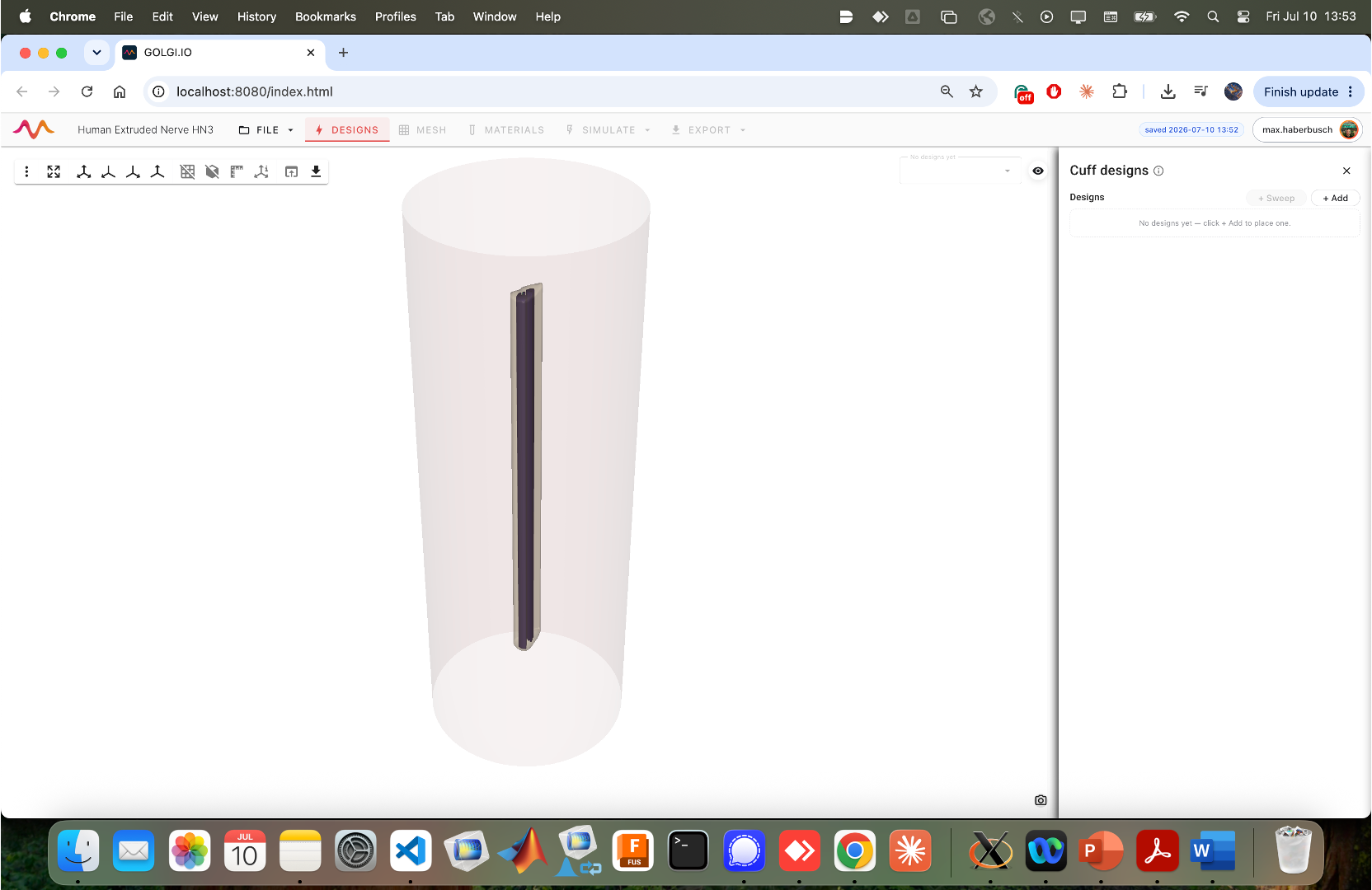Switch to the MESH tab
This screenshot has width=1372, height=890.
tap(423, 130)
